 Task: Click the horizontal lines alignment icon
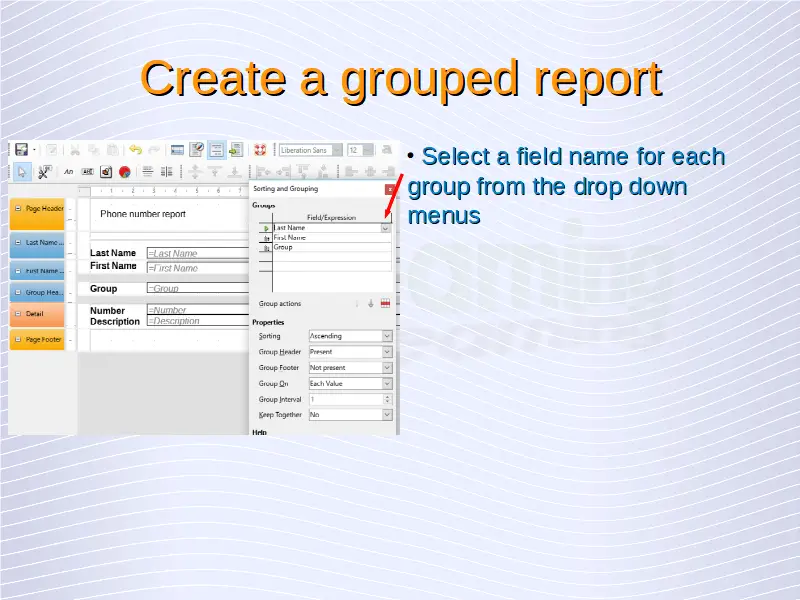point(148,172)
